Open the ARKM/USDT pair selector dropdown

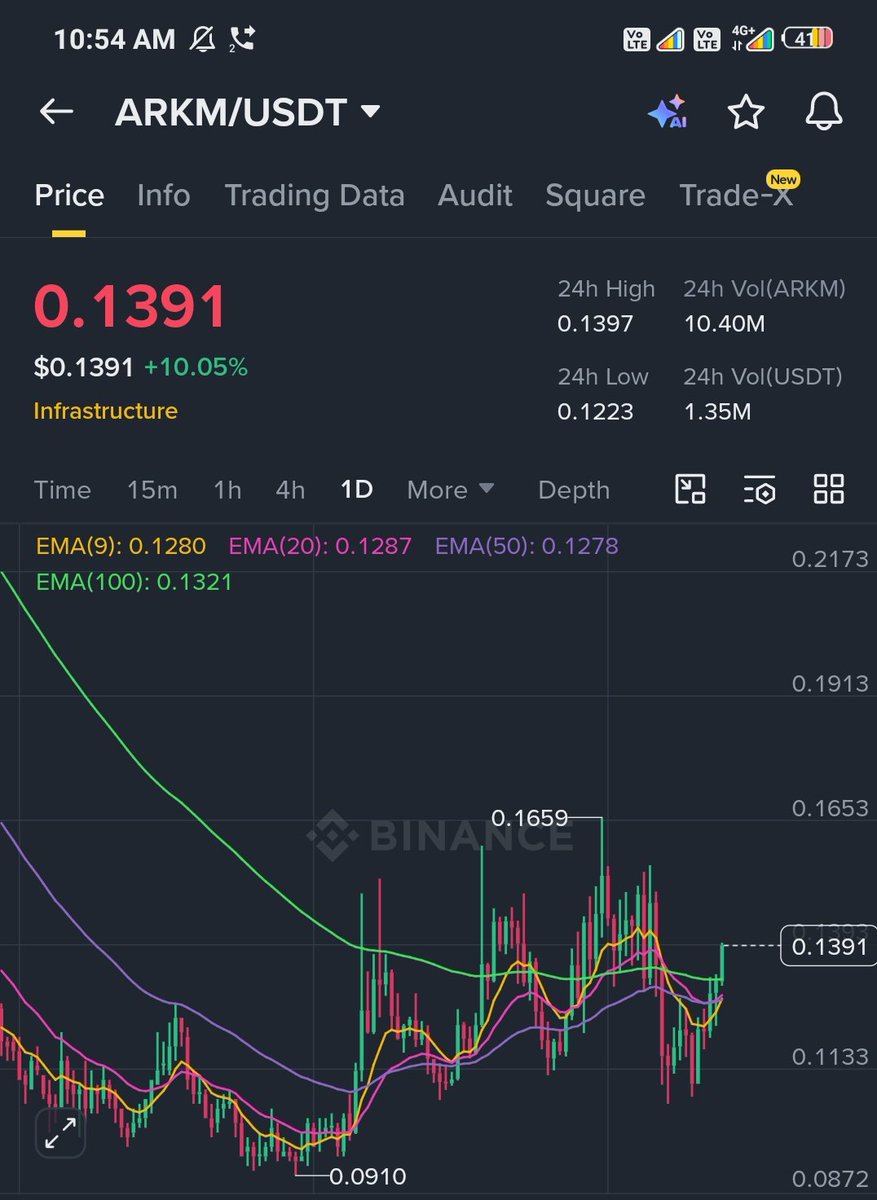click(x=248, y=112)
